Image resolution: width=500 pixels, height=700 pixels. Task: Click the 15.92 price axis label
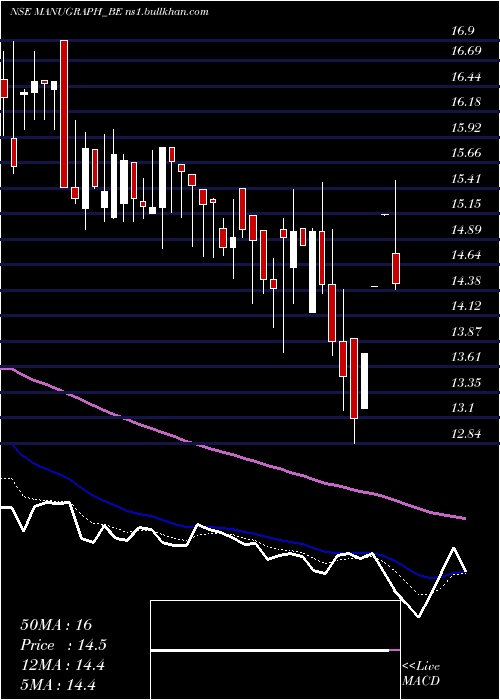click(466, 128)
